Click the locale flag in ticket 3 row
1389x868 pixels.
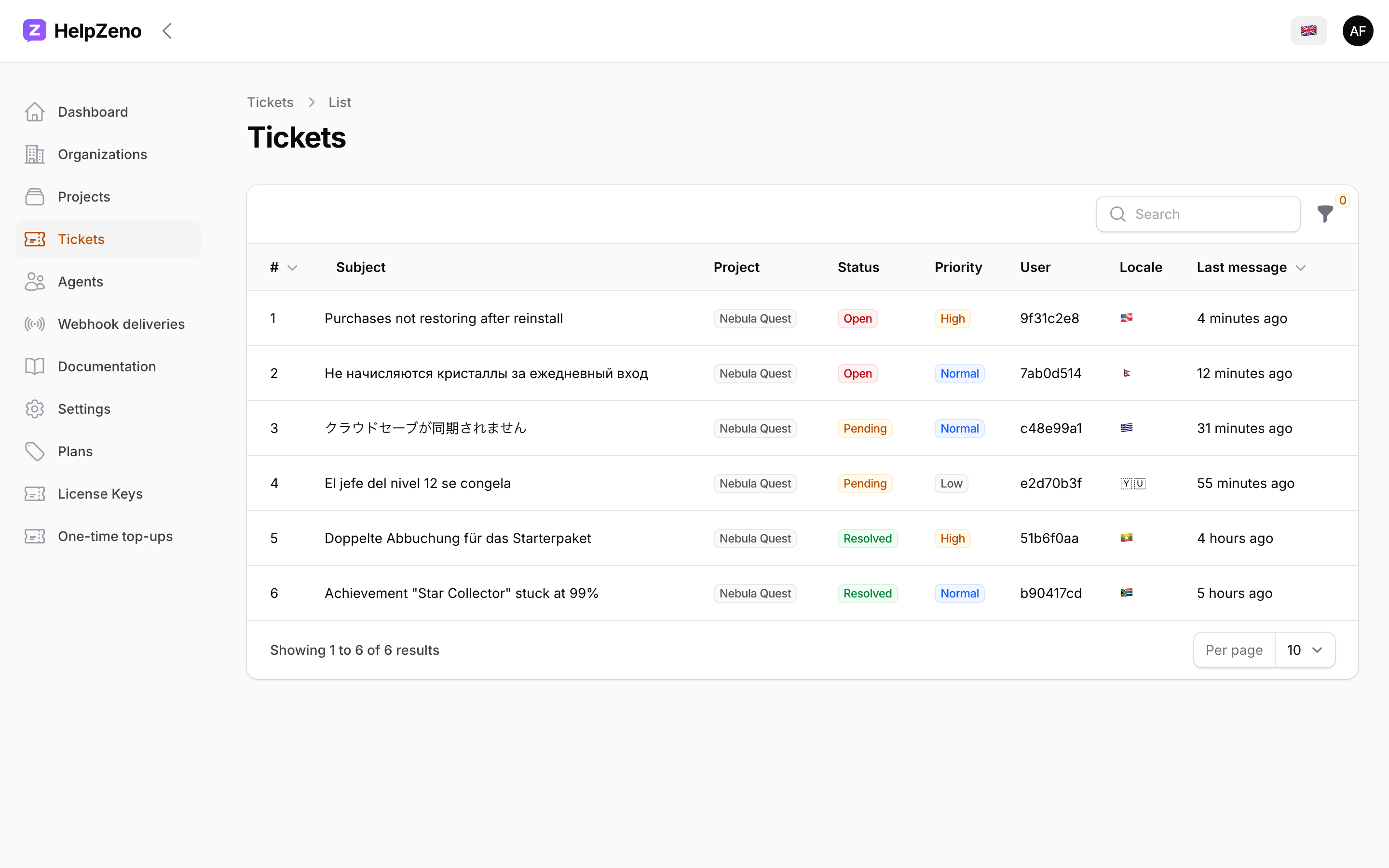pyautogui.click(x=1126, y=428)
